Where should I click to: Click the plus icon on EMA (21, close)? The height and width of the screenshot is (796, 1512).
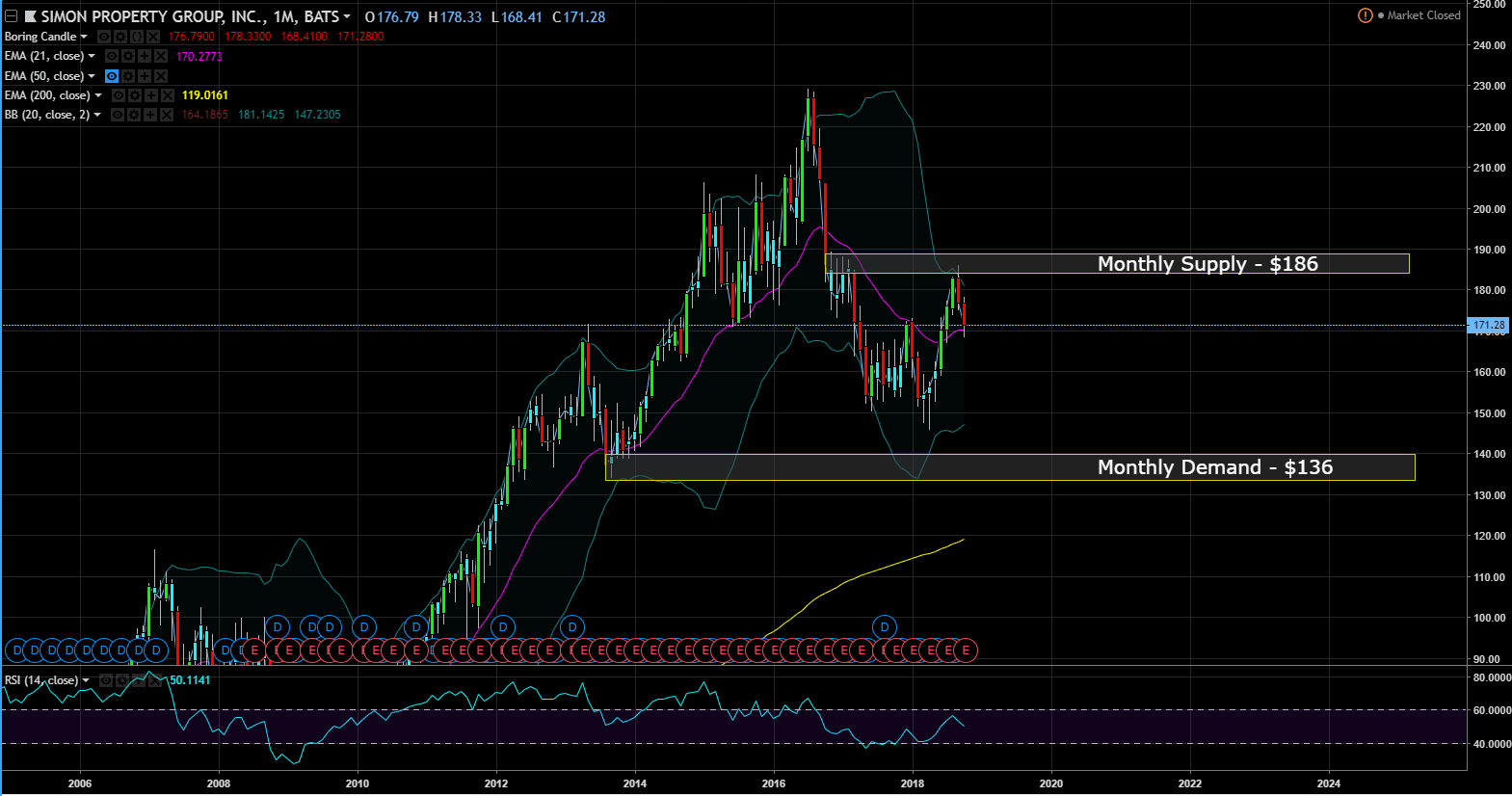(x=145, y=56)
